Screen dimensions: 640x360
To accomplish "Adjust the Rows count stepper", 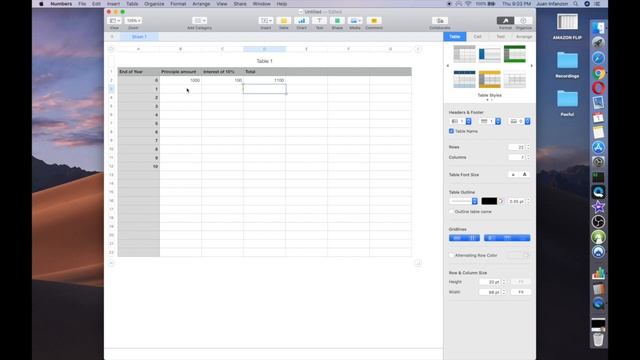I will point(528,147).
